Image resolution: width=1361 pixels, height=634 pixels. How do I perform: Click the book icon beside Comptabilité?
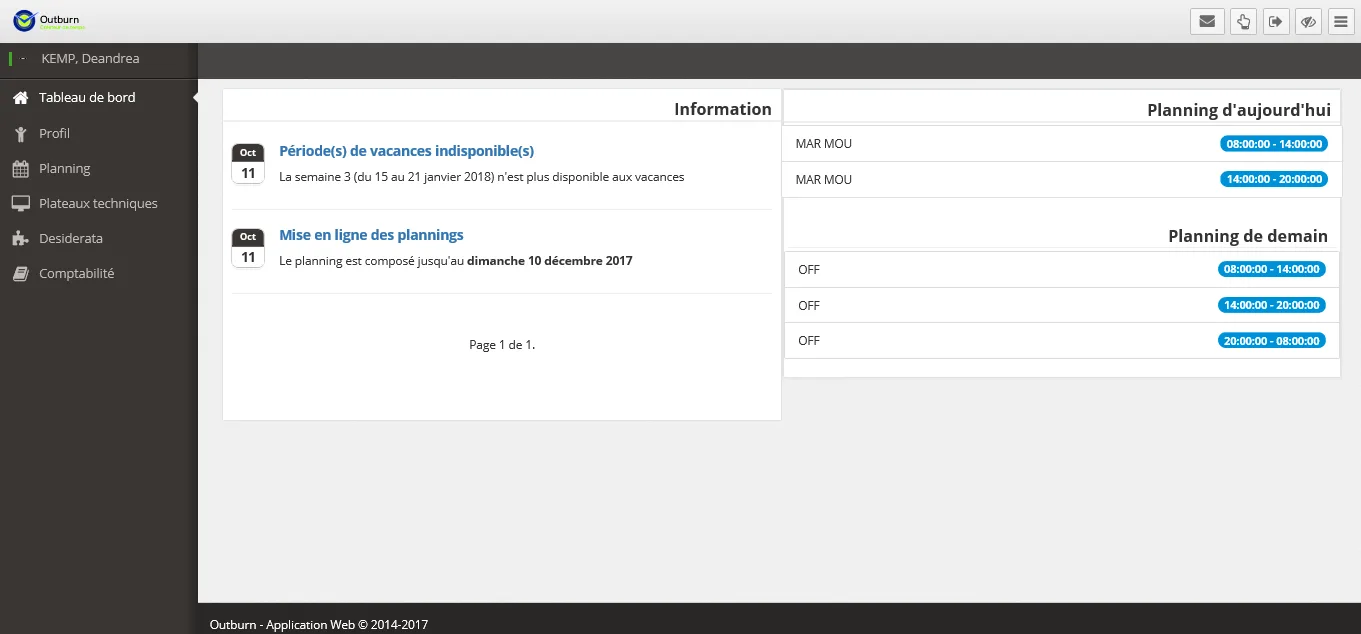tap(20, 274)
